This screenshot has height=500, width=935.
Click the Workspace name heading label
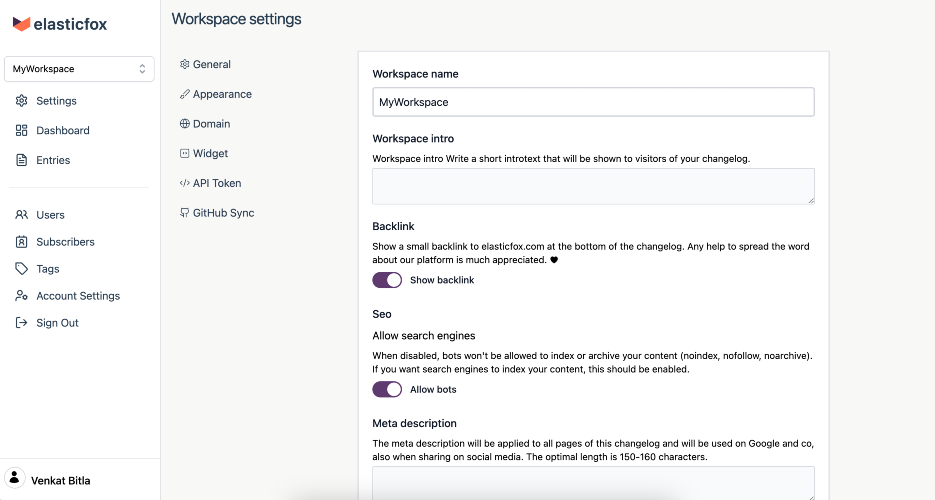tap(416, 74)
